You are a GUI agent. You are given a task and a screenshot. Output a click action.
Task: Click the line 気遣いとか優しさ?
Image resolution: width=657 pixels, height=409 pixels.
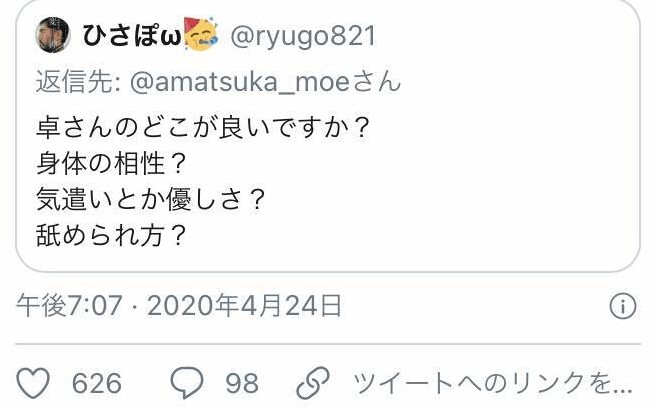point(150,199)
